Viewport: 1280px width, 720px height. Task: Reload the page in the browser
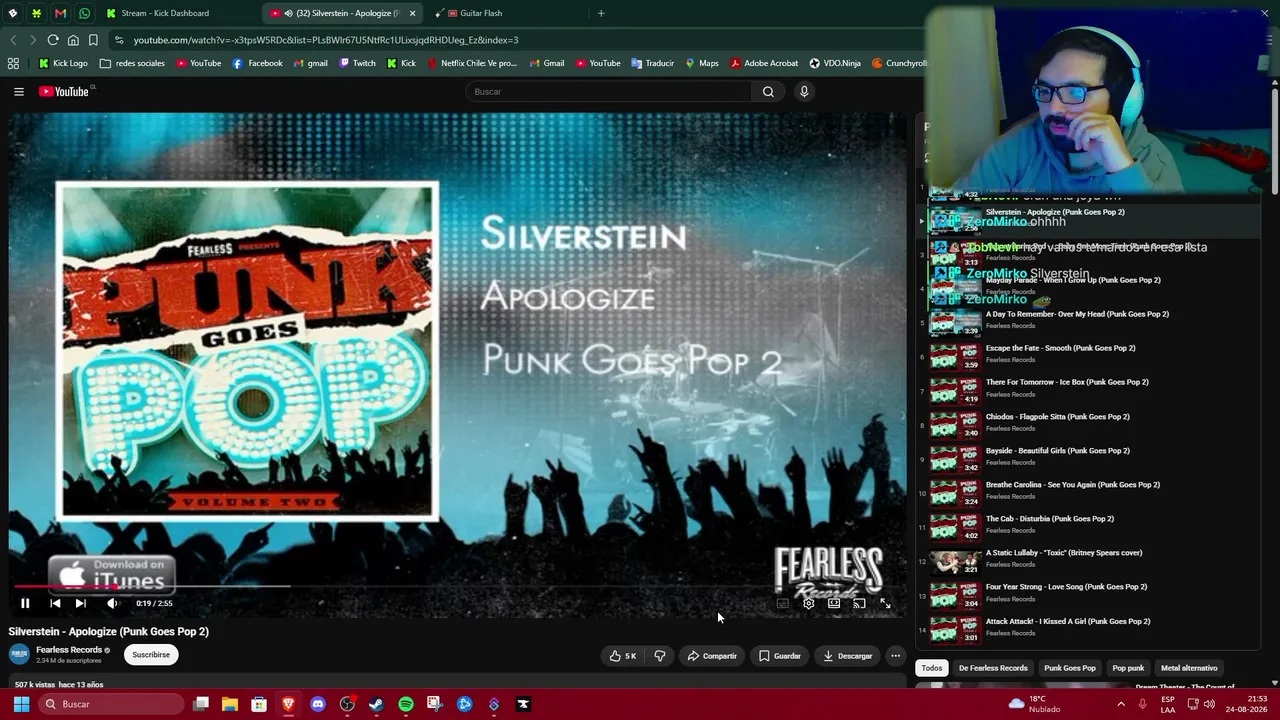coord(53,40)
